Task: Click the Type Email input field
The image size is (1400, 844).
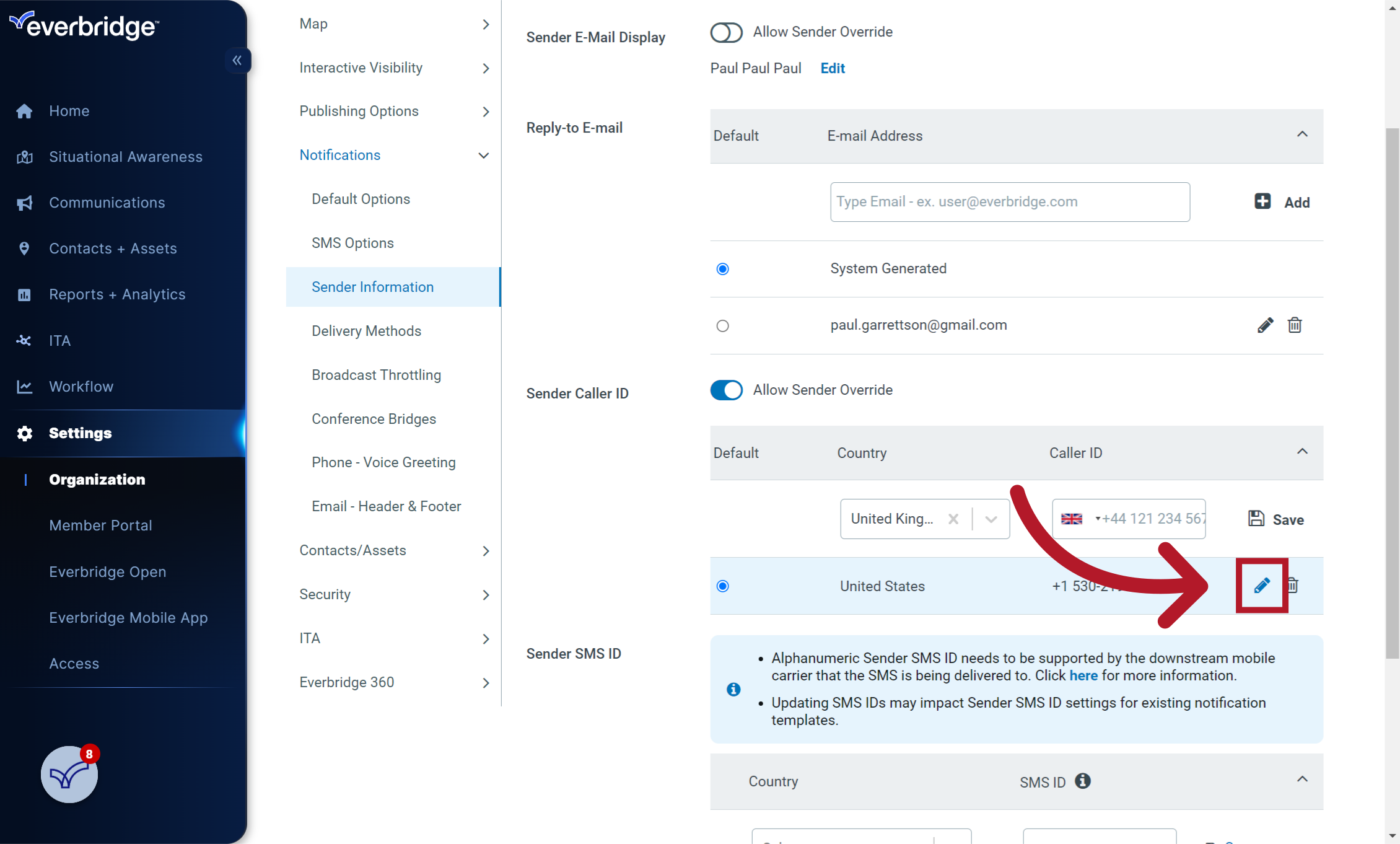Action: pyautogui.click(x=1009, y=201)
